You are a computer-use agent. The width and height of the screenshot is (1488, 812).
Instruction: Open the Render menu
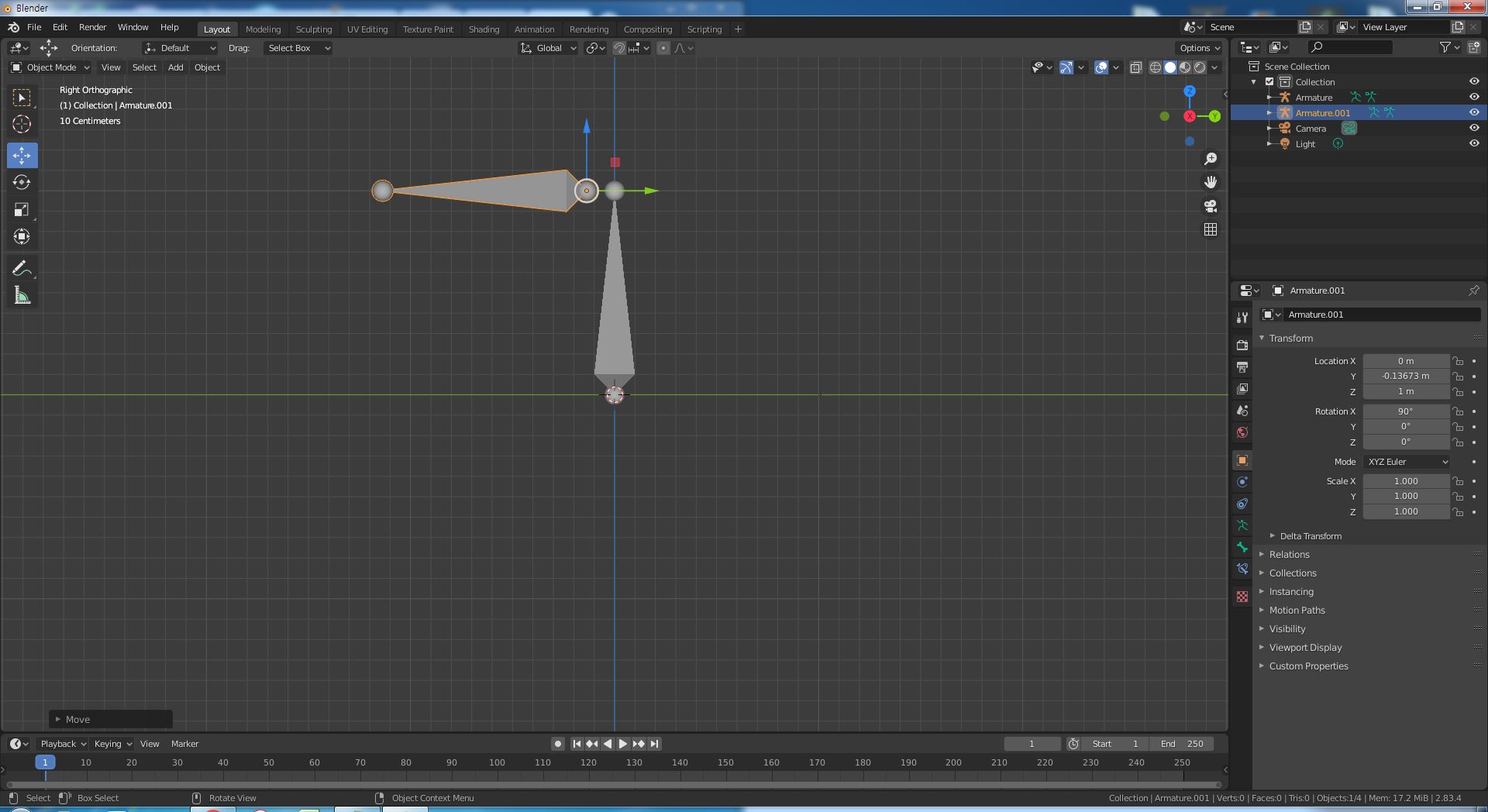point(92,27)
